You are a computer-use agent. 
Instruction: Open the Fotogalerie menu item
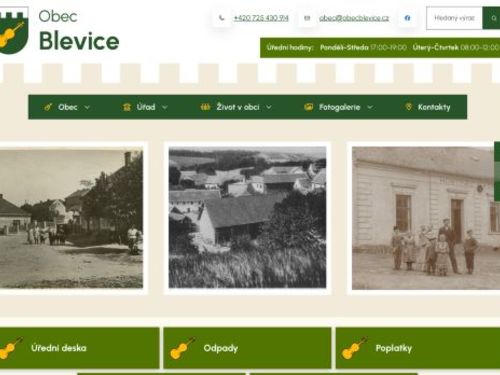(x=340, y=107)
